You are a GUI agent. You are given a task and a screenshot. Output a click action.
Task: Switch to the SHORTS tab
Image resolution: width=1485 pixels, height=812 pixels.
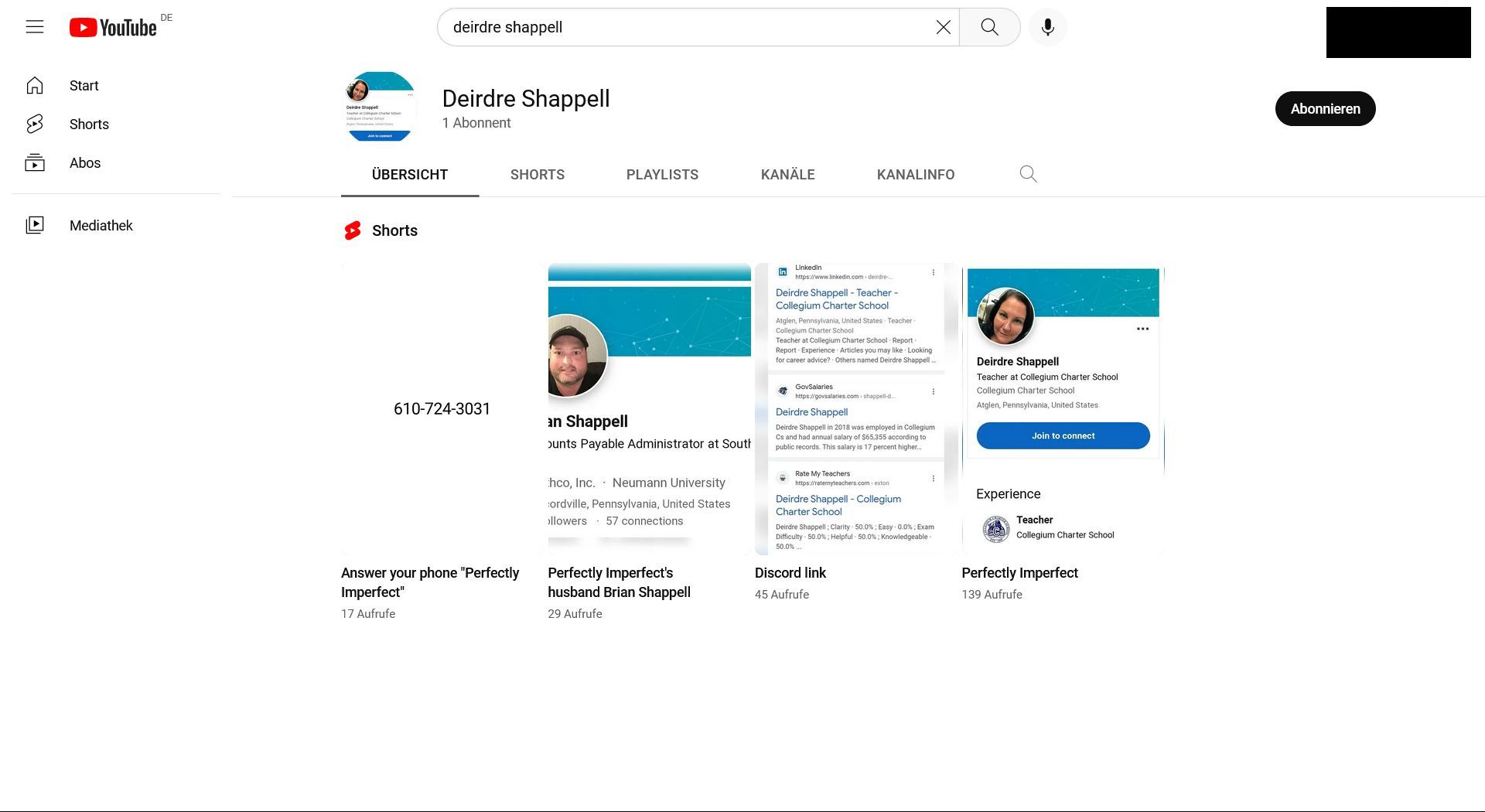pos(538,175)
